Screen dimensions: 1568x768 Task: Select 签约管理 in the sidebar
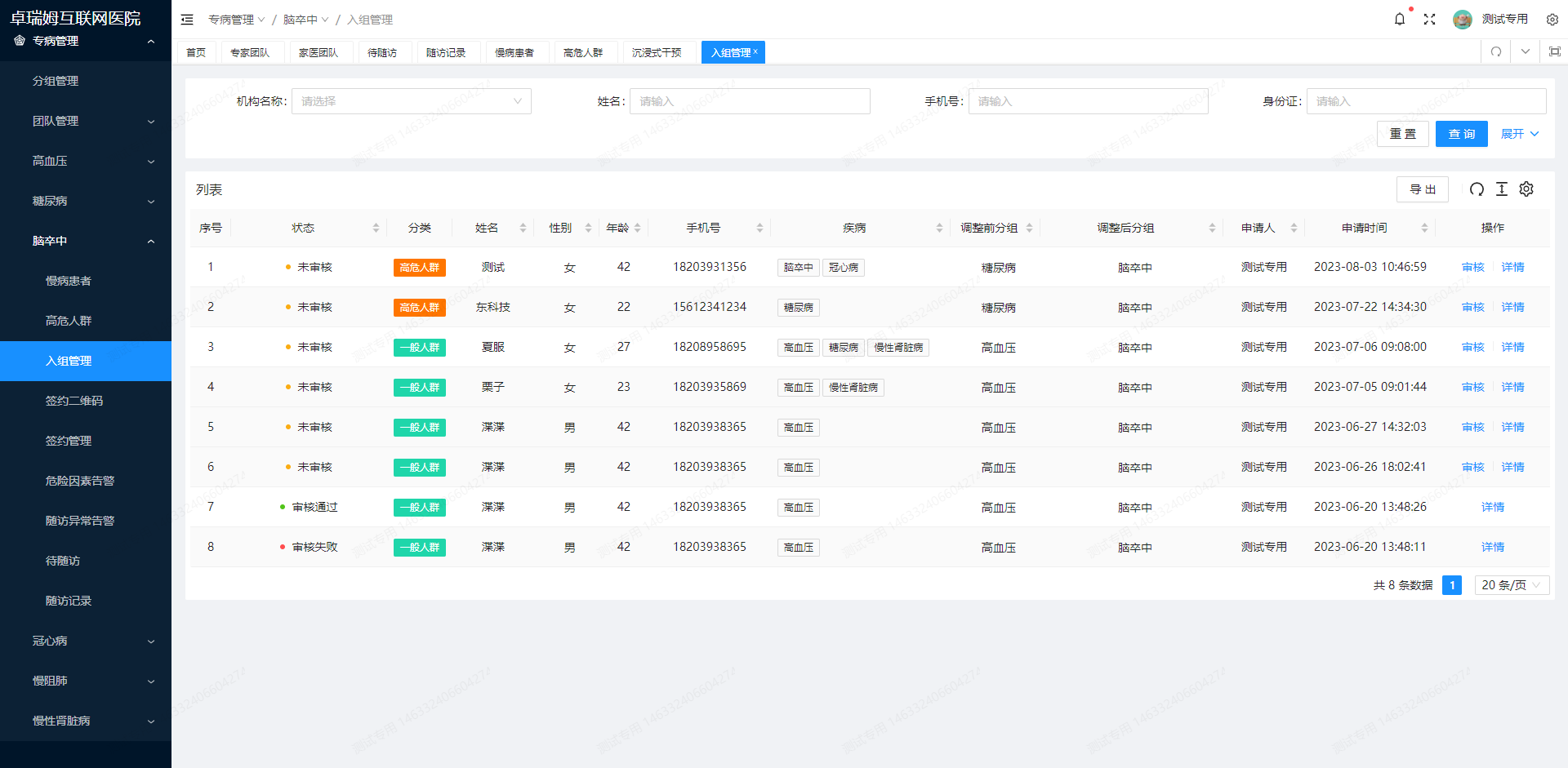pos(69,441)
